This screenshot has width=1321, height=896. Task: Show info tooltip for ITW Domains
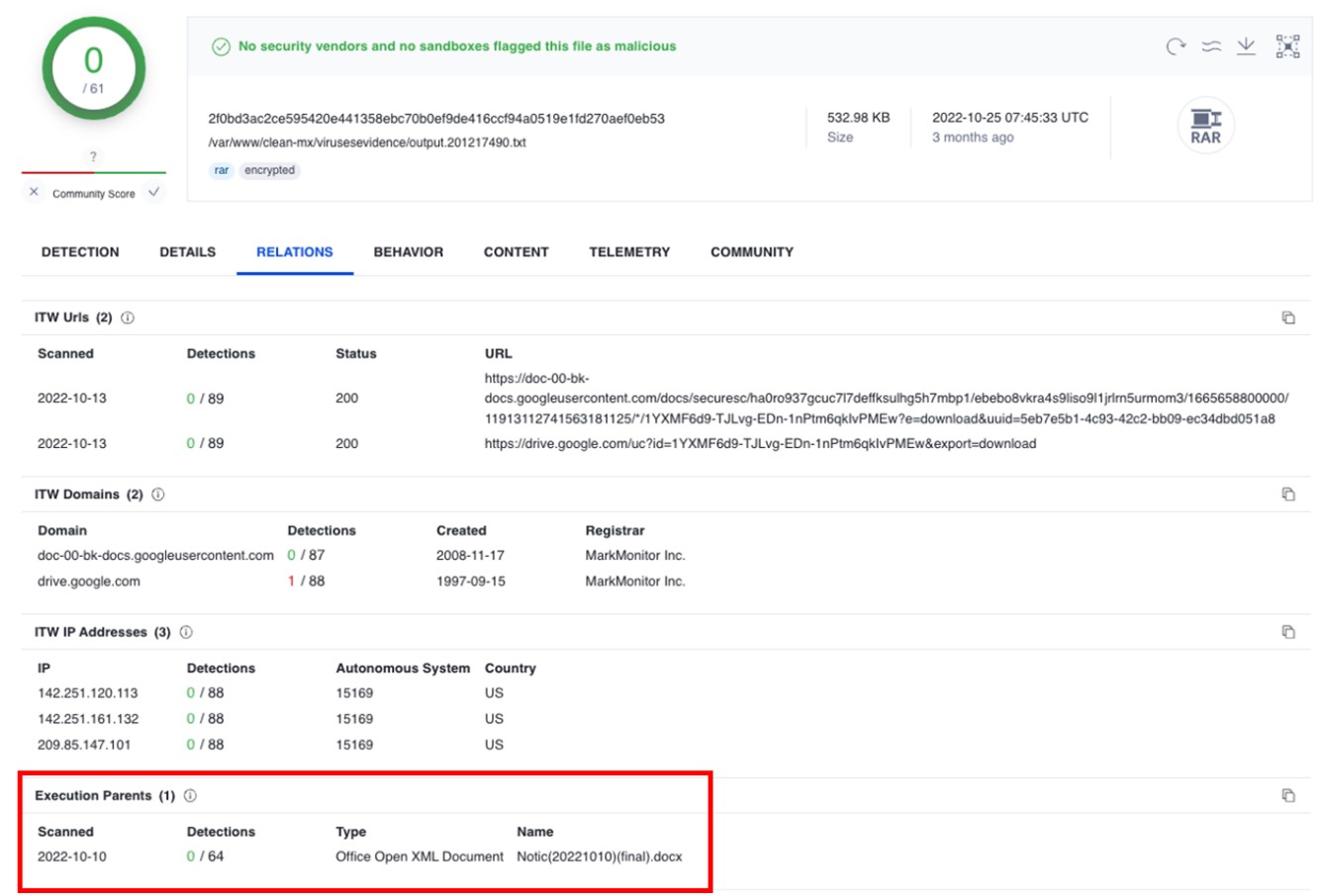[158, 494]
